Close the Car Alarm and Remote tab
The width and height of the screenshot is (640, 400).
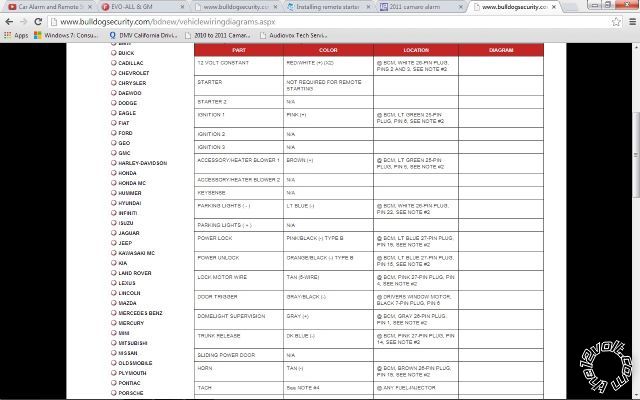click(89, 7)
